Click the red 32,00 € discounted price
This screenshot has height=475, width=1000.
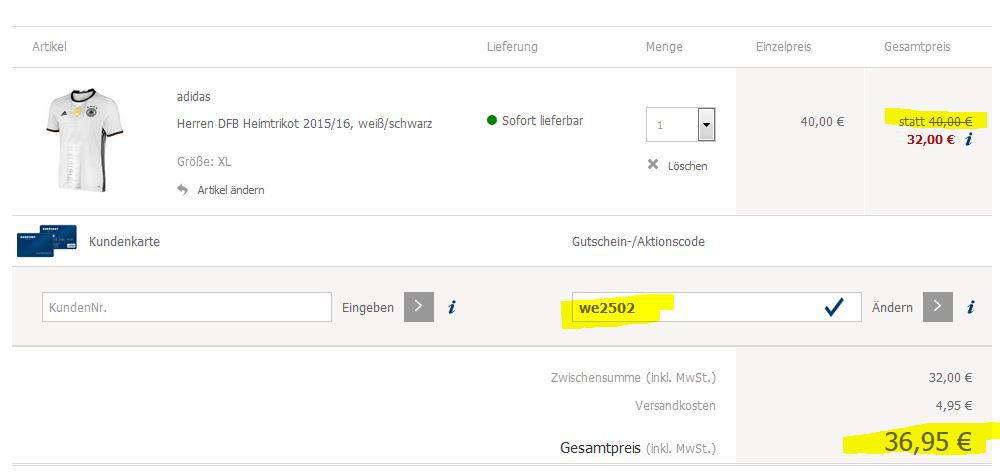pos(930,140)
